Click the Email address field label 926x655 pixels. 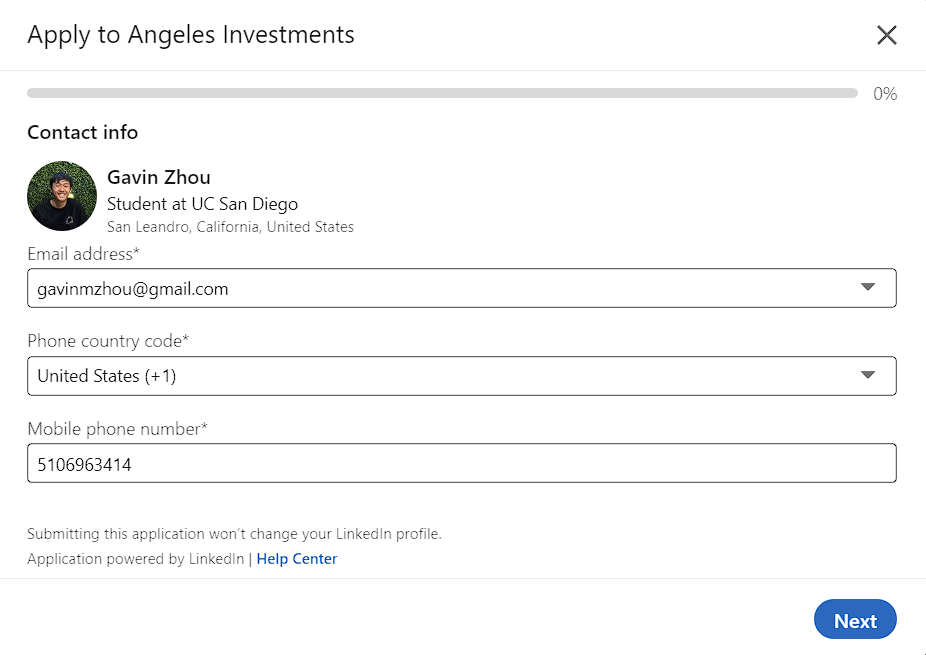coord(83,254)
